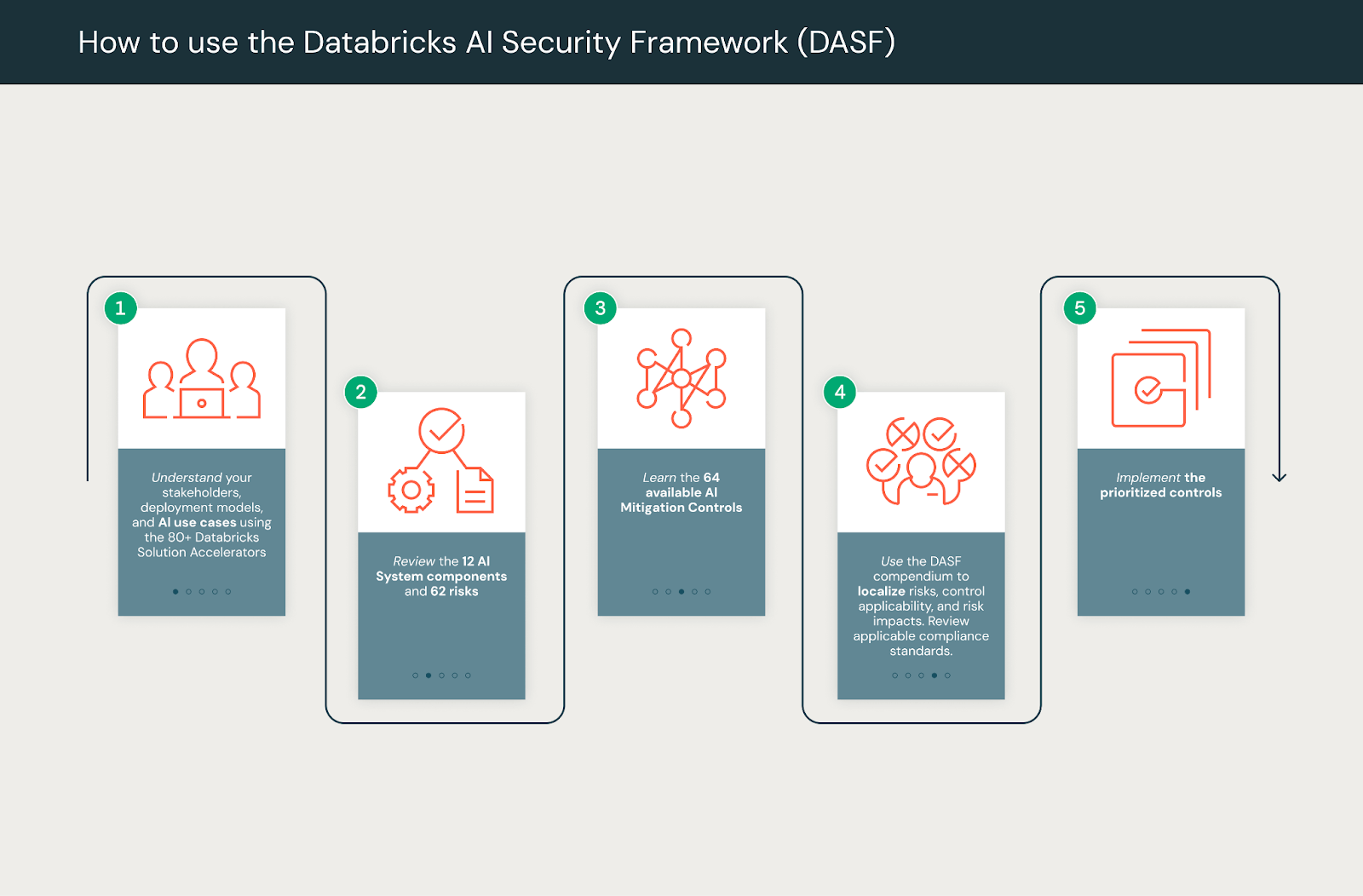Click the italic word 'Understand'

(x=187, y=477)
